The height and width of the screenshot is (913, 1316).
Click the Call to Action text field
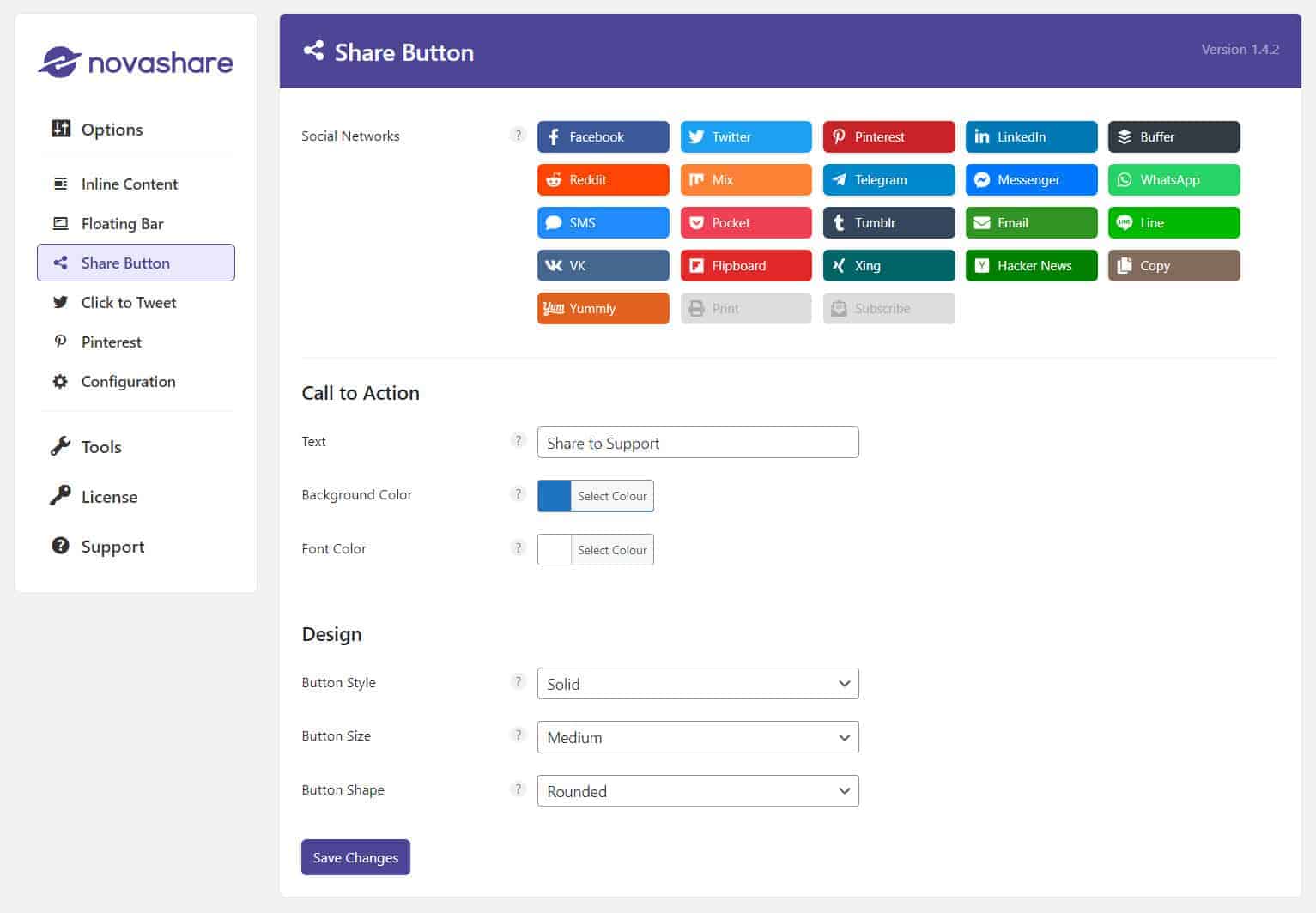697,443
